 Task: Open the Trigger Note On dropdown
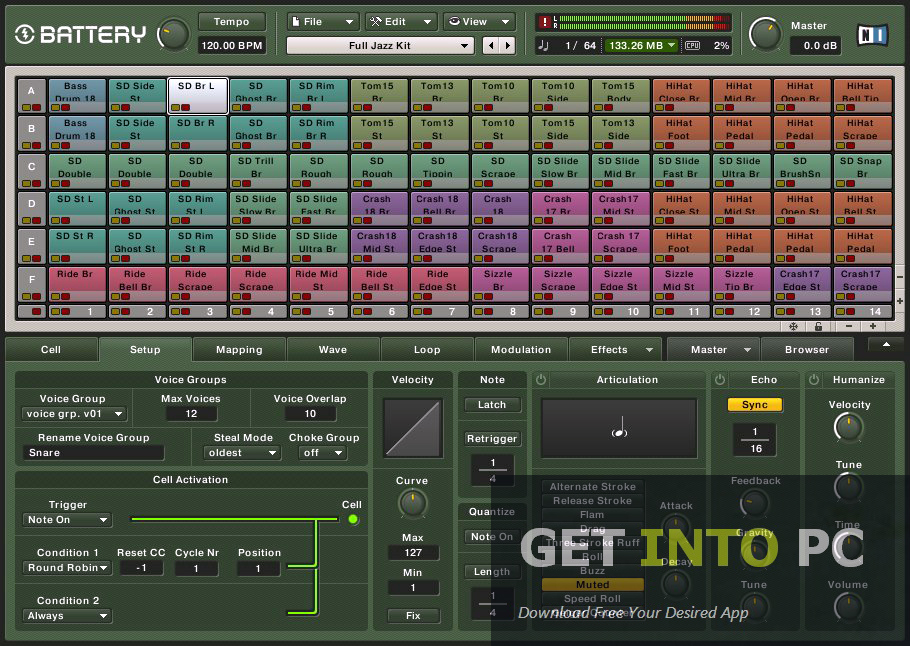[67, 519]
